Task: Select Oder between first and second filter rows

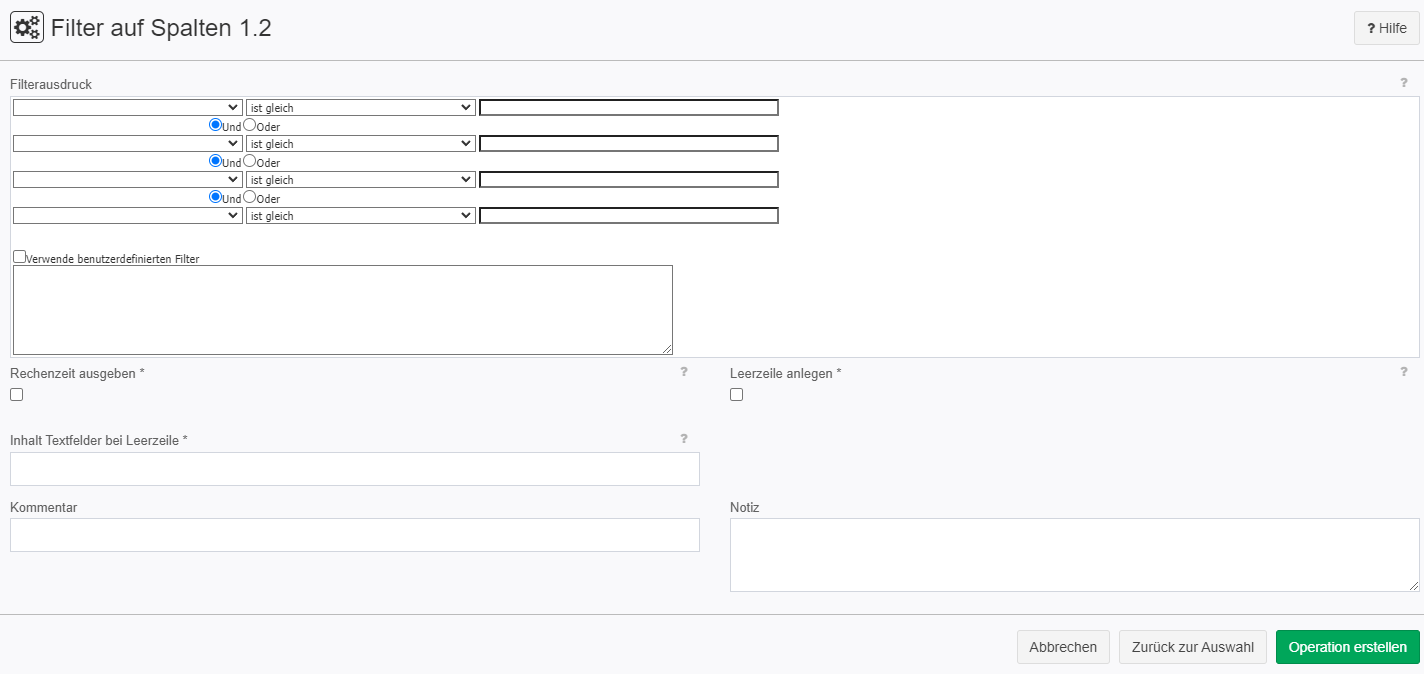Action: click(250, 125)
